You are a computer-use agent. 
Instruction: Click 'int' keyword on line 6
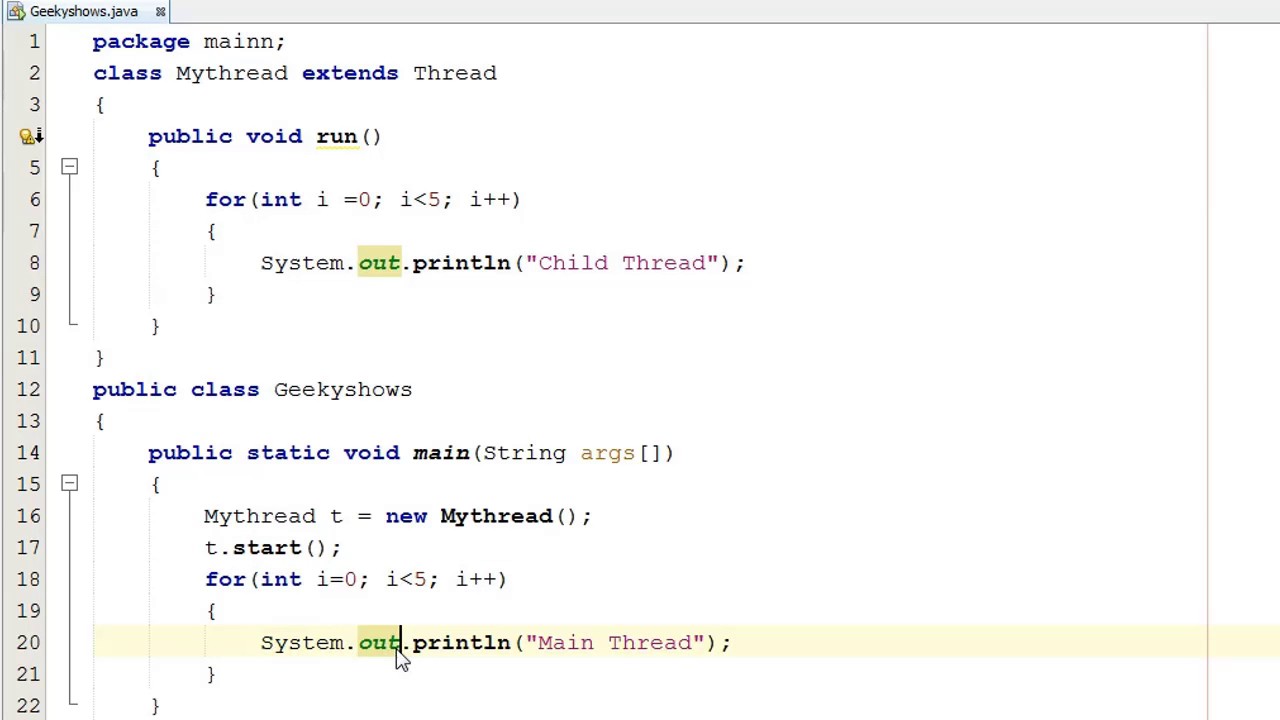point(281,200)
